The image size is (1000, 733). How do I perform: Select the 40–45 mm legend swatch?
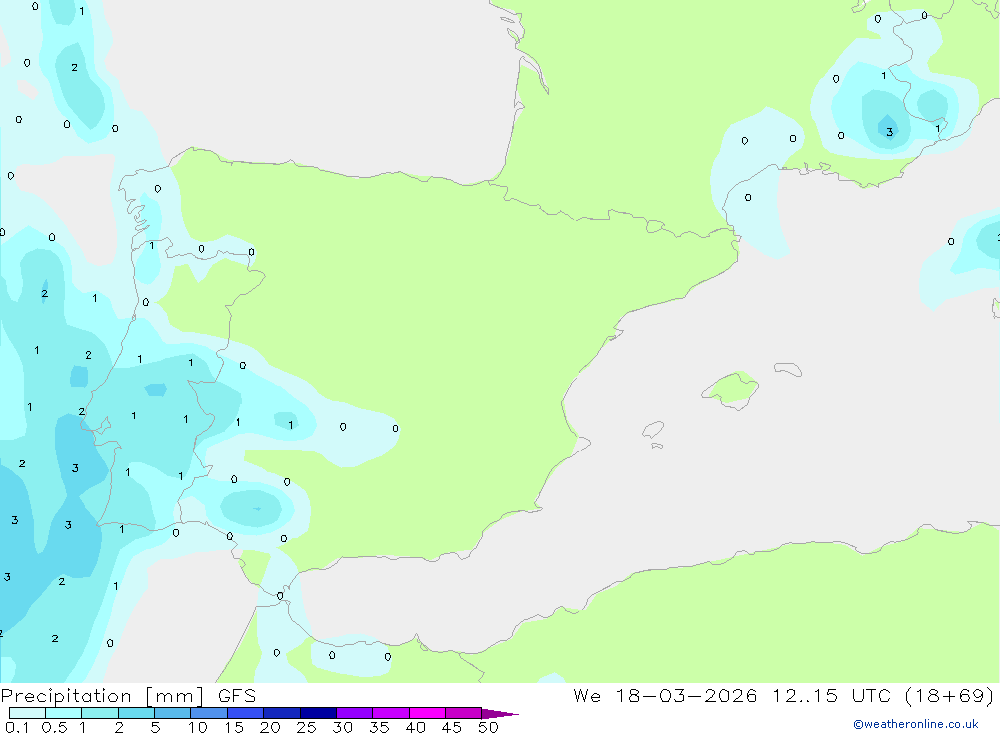pos(427,713)
